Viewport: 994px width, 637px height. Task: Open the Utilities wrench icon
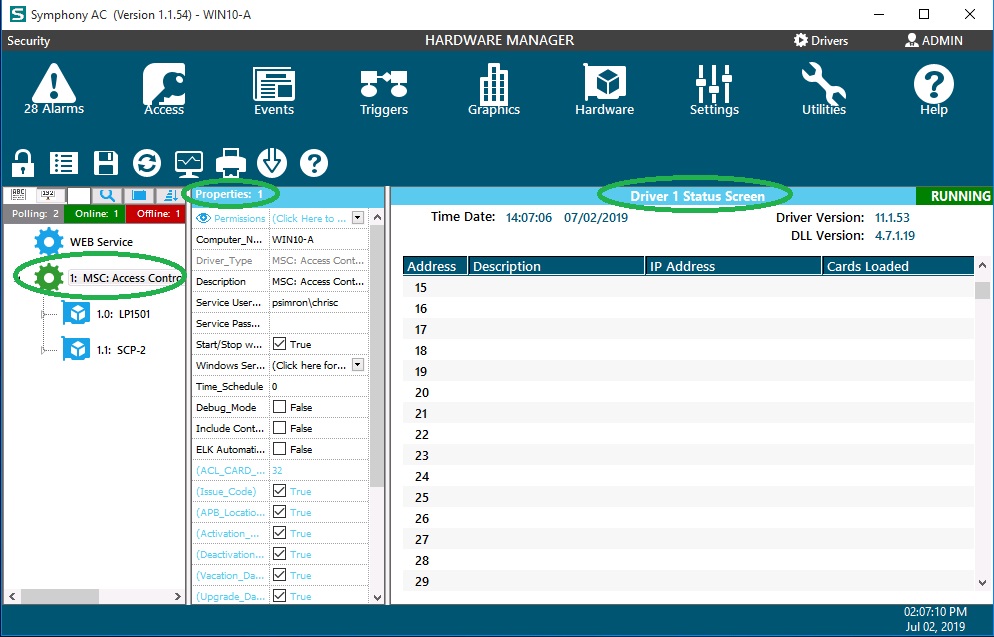[x=824, y=89]
